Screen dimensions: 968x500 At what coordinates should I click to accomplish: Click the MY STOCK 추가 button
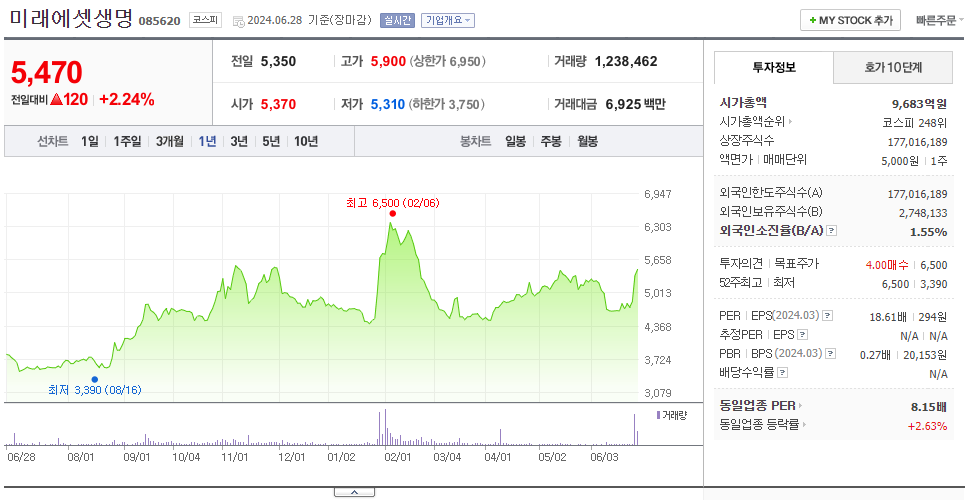851,20
